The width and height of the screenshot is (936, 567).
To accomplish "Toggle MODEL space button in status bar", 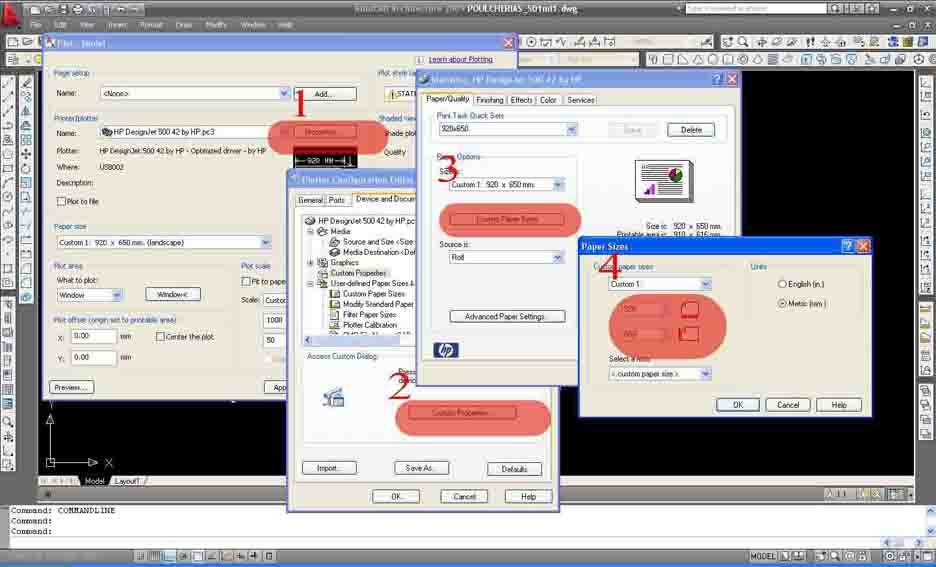I will (763, 556).
